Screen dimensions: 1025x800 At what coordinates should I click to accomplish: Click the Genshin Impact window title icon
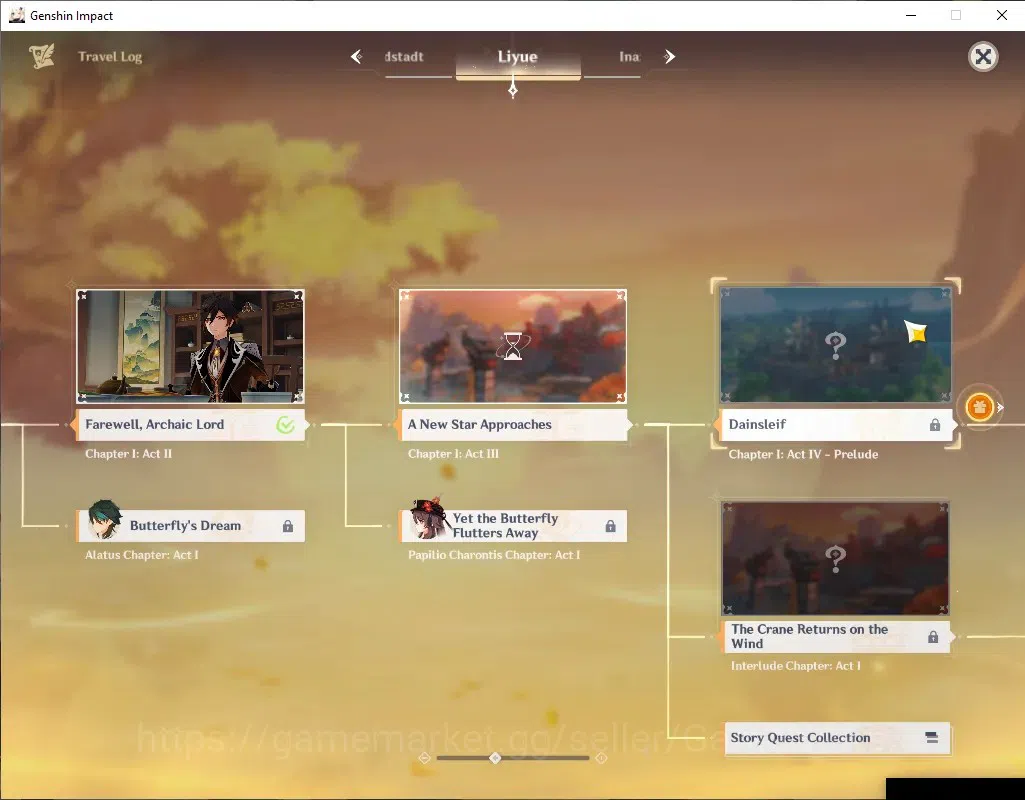(16, 15)
